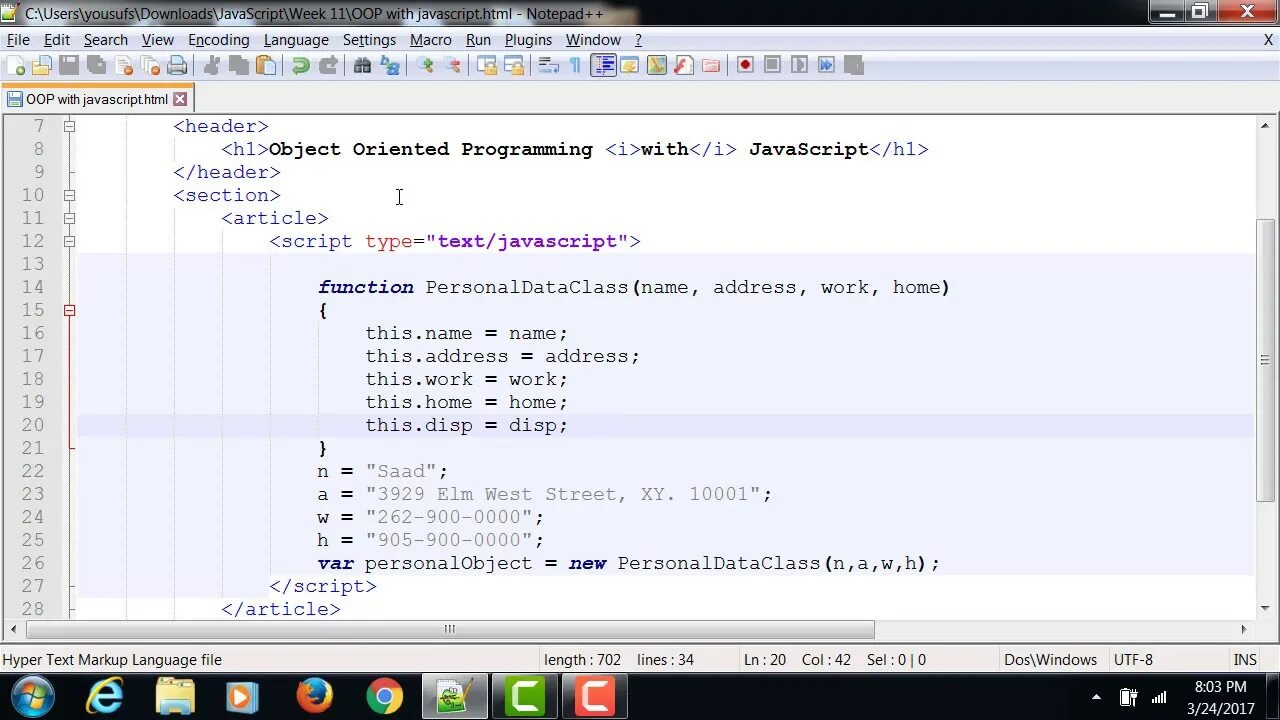The height and width of the screenshot is (720, 1280).
Task: Collapse the function body fold on line 15
Action: [69, 310]
